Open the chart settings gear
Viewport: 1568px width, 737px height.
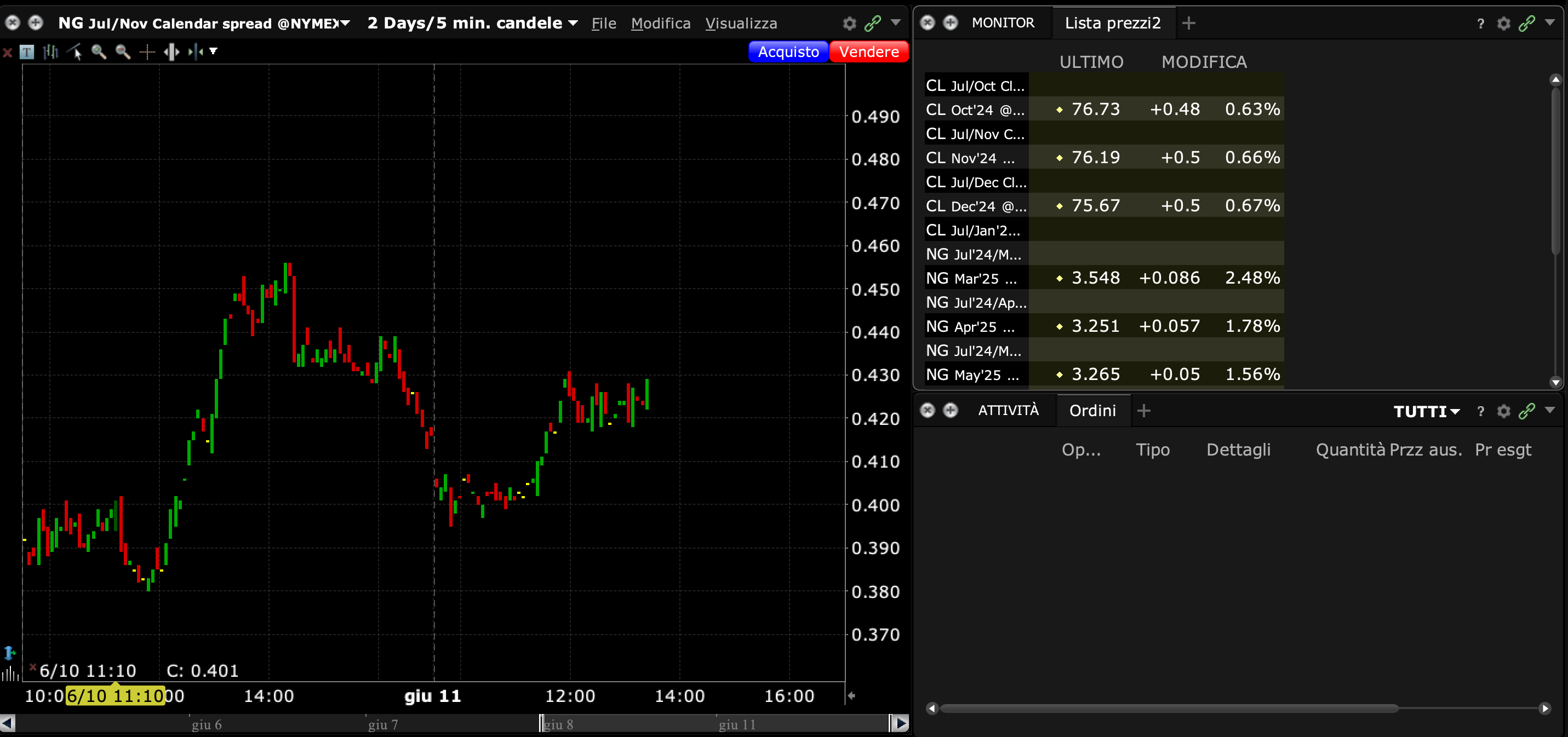(849, 23)
